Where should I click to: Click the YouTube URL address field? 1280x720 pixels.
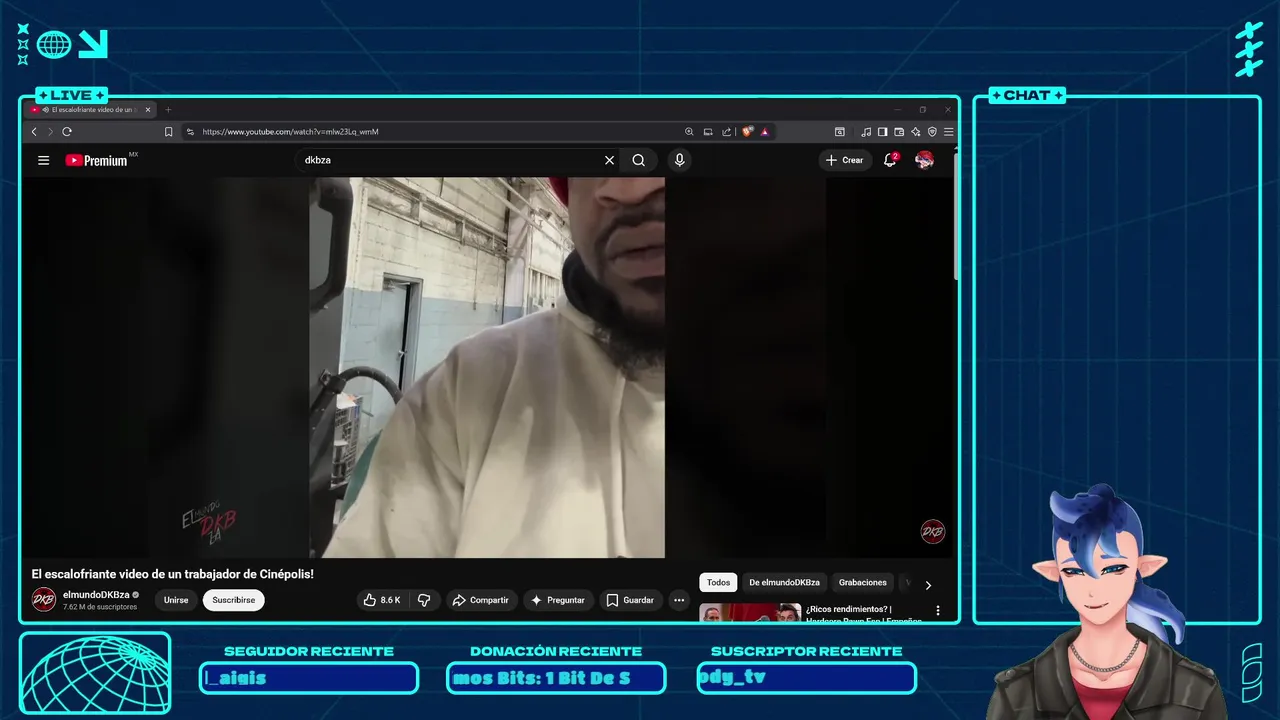(x=430, y=132)
